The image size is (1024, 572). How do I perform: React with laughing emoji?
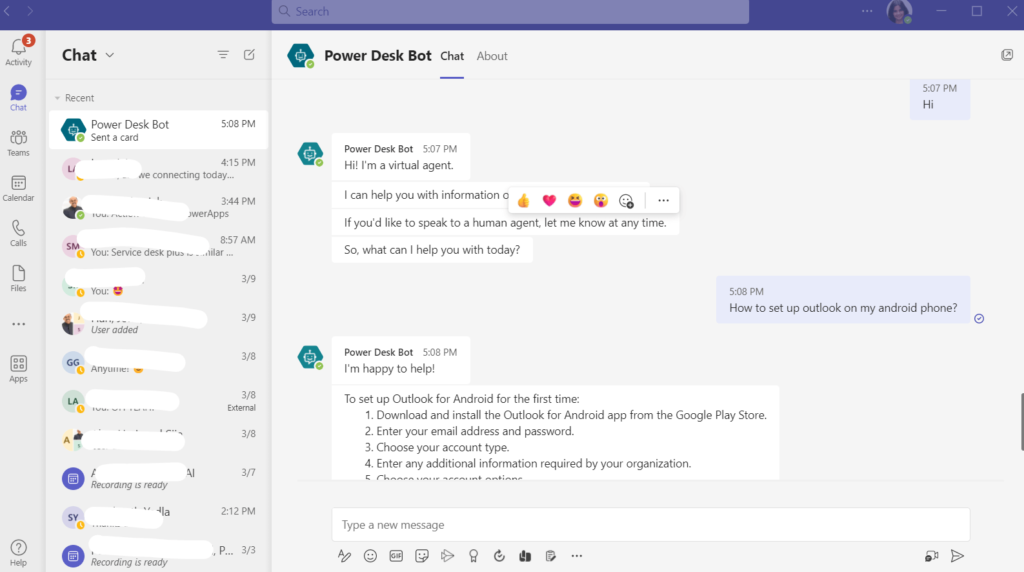click(575, 200)
